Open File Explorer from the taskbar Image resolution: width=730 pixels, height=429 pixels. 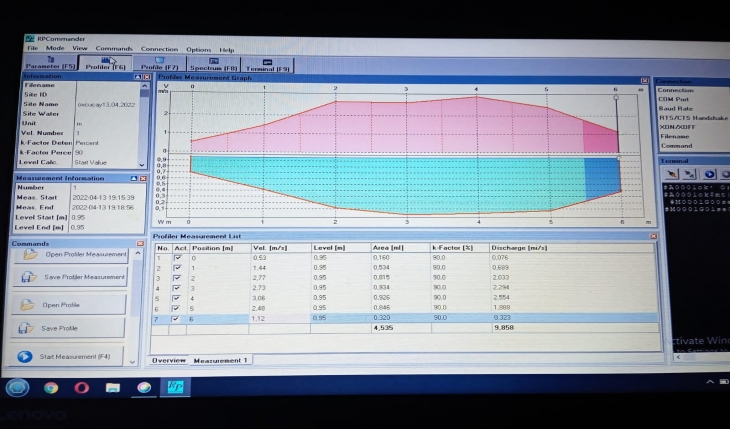click(x=113, y=388)
